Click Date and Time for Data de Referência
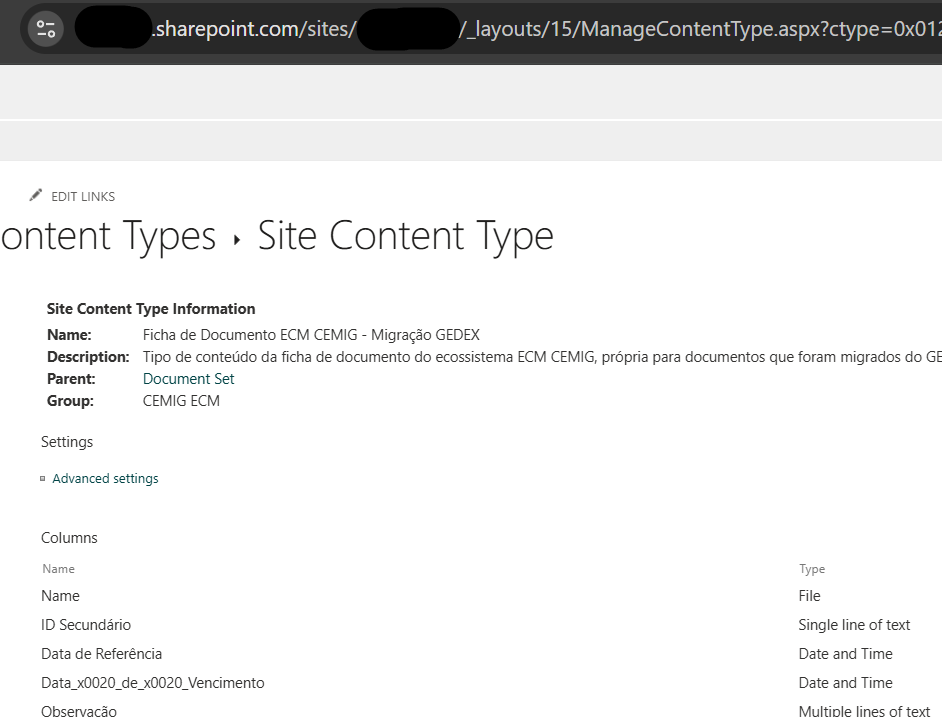 [845, 653]
